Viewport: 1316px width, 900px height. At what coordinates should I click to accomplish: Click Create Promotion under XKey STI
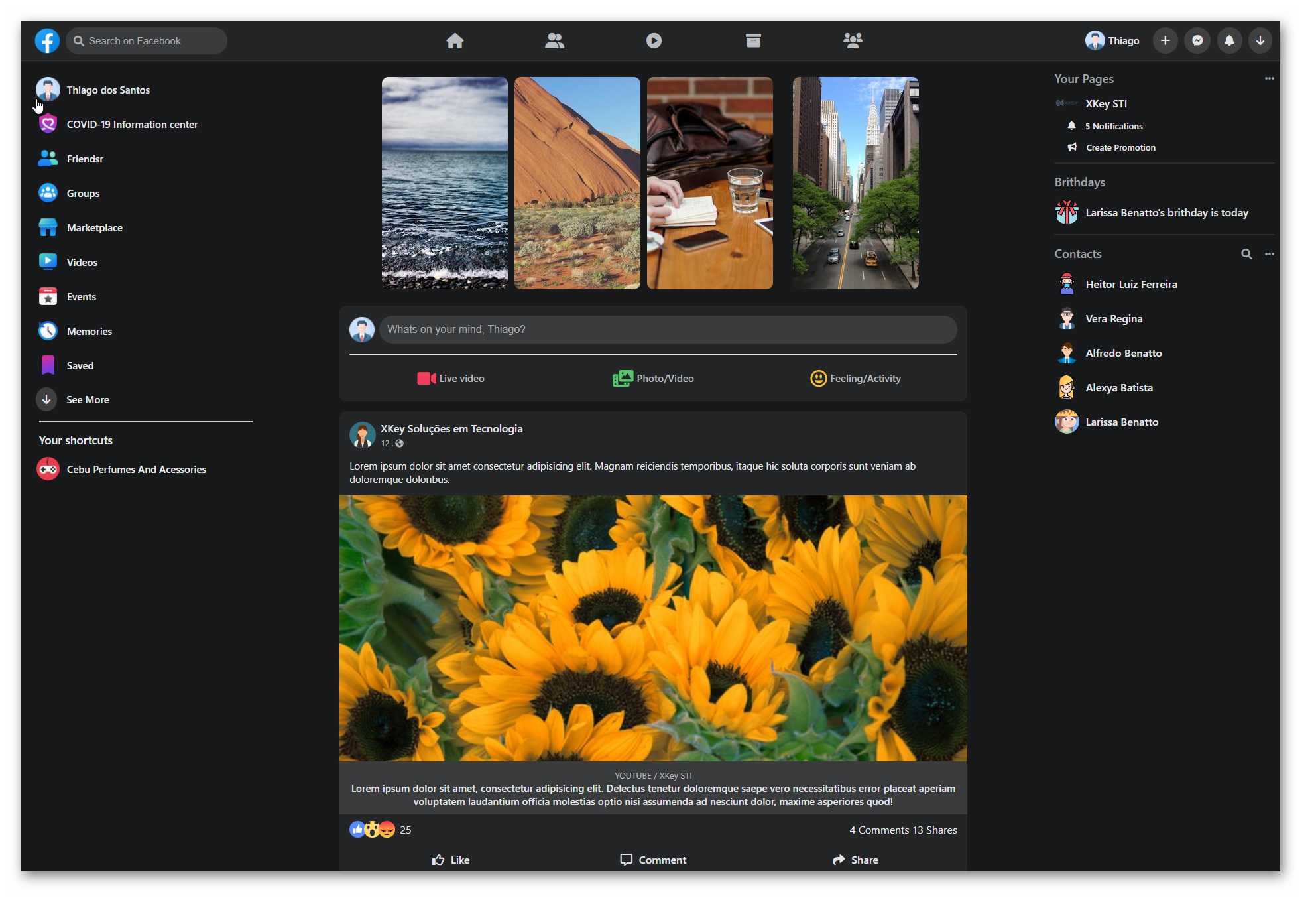[1120, 147]
